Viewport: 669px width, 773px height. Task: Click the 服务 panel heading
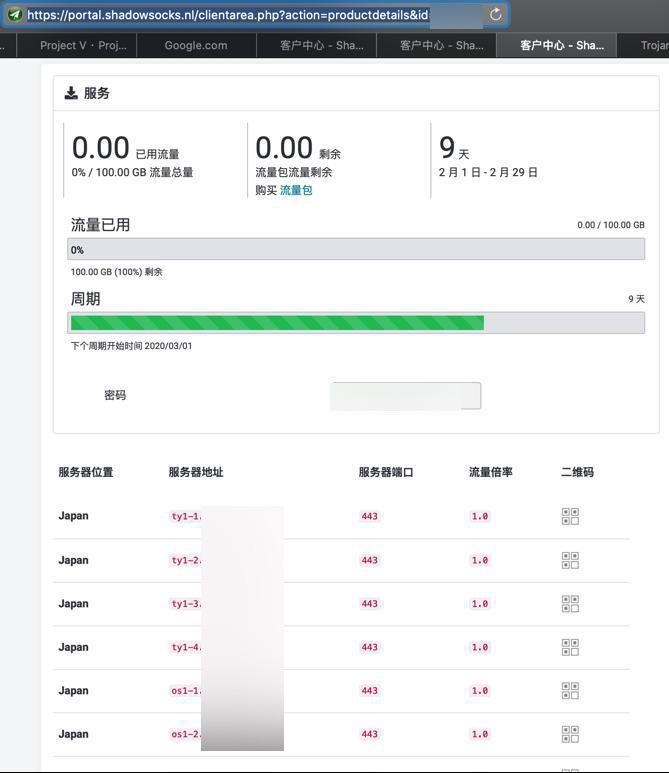pyautogui.click(x=97, y=93)
